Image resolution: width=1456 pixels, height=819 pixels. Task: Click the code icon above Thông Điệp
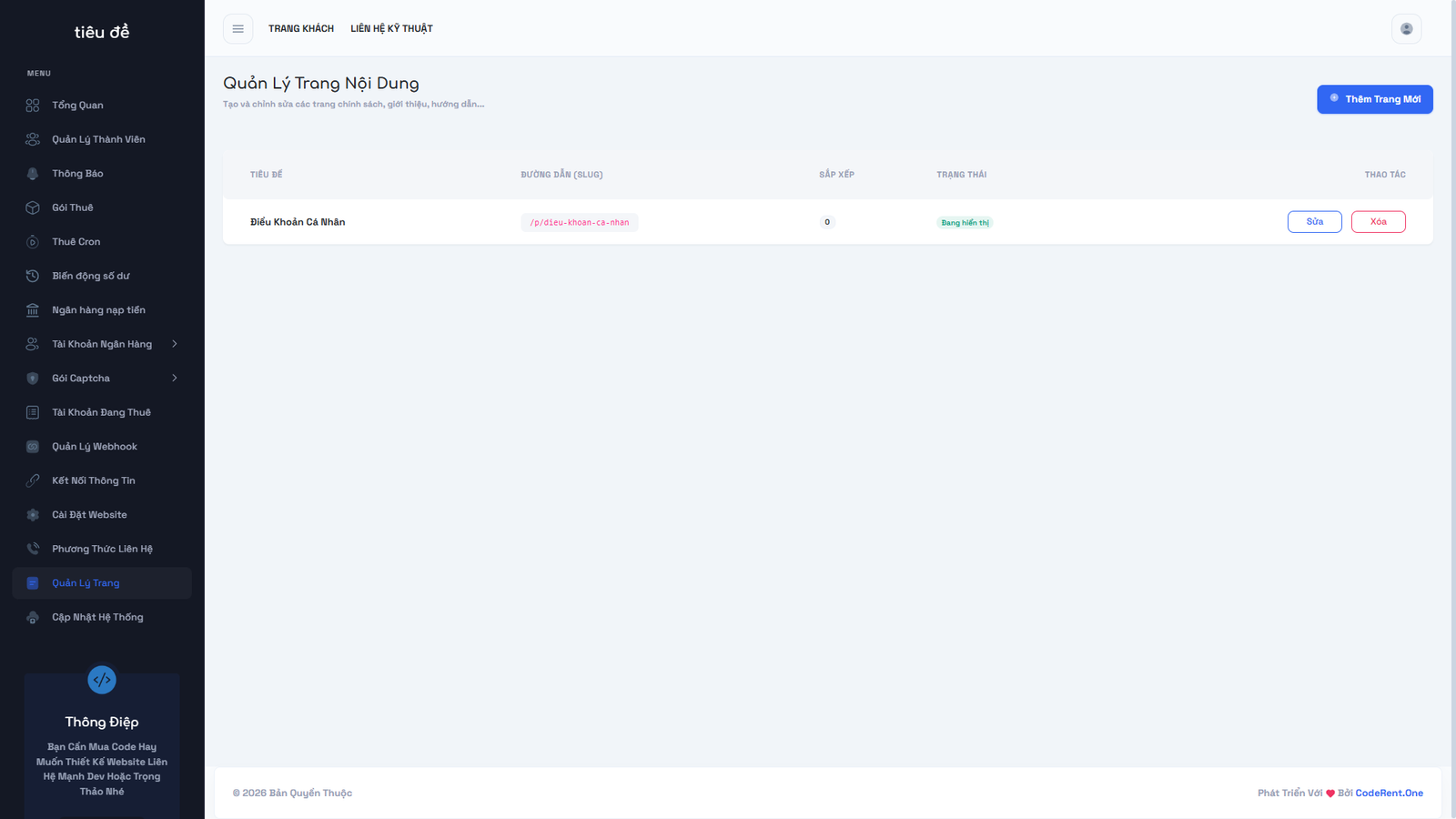point(102,680)
